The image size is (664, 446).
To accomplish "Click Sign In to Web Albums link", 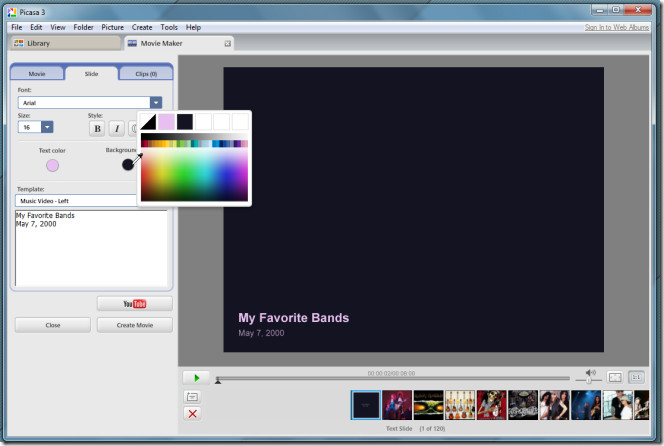I will (x=617, y=27).
